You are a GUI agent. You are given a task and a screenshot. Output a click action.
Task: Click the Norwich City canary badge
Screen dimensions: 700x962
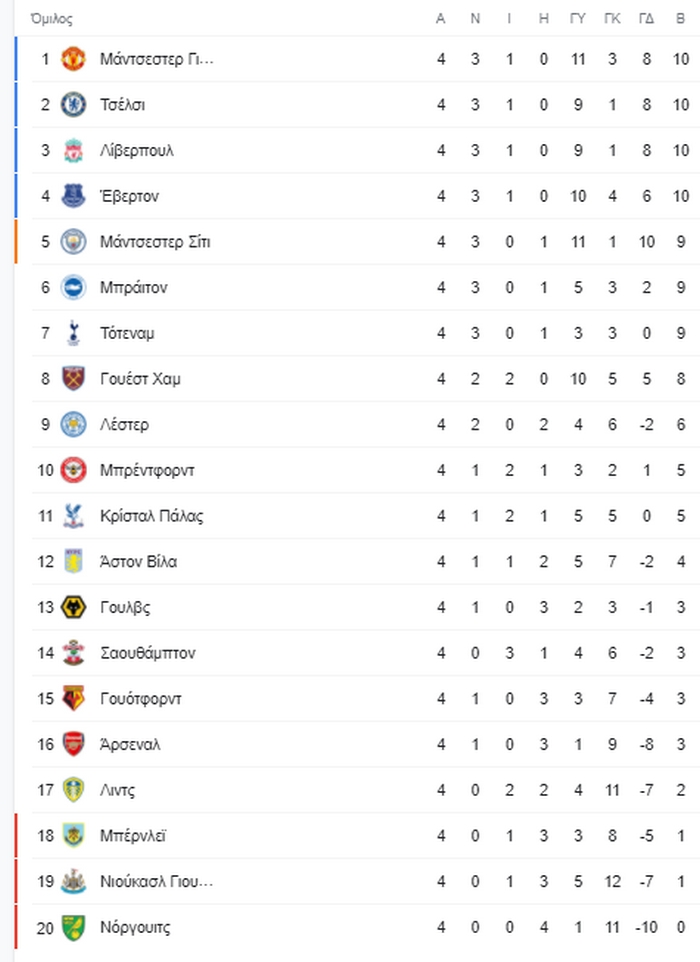point(73,927)
